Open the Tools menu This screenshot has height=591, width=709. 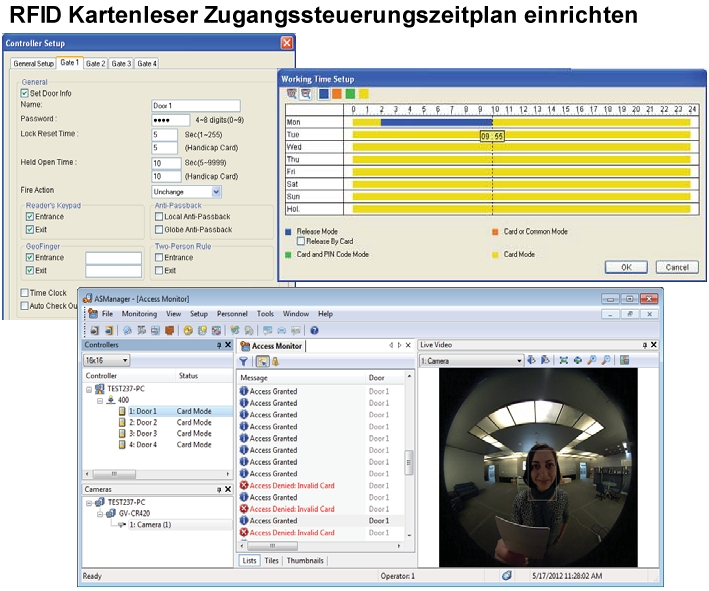[x=265, y=313]
